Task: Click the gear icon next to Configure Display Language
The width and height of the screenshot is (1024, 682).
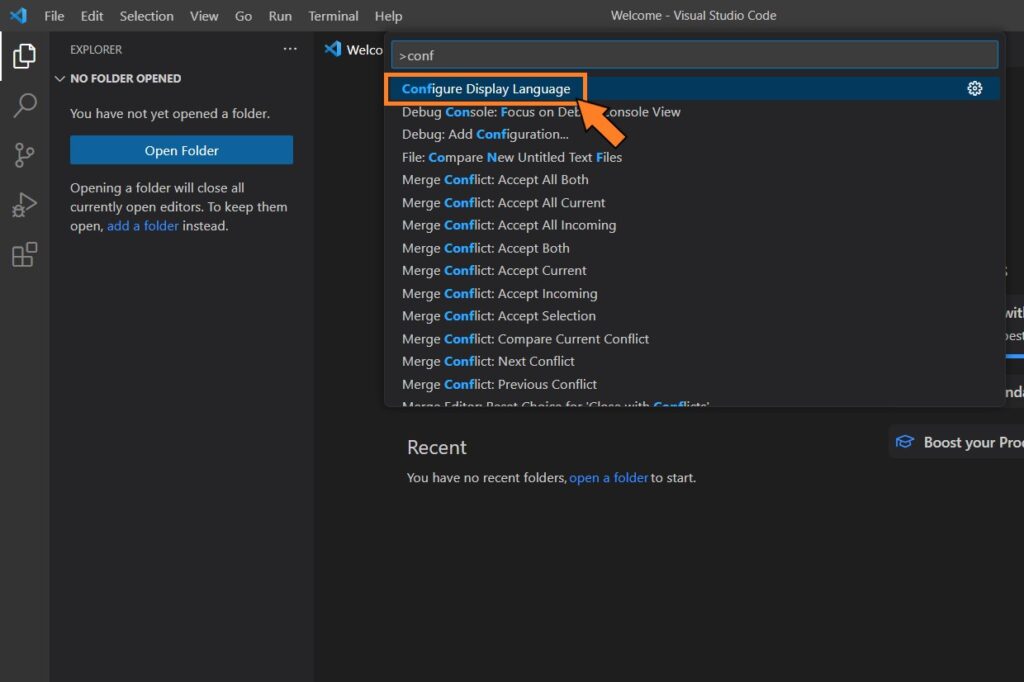Action: [975, 88]
